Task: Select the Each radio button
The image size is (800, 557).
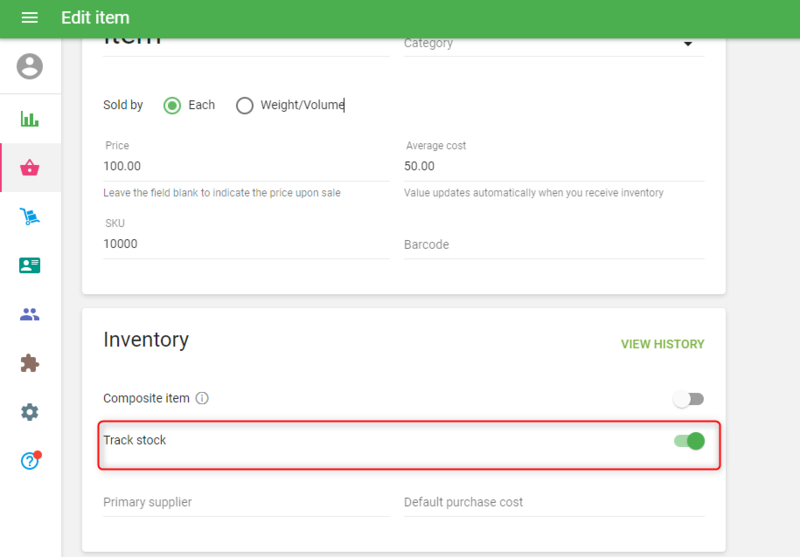Action: point(172,105)
